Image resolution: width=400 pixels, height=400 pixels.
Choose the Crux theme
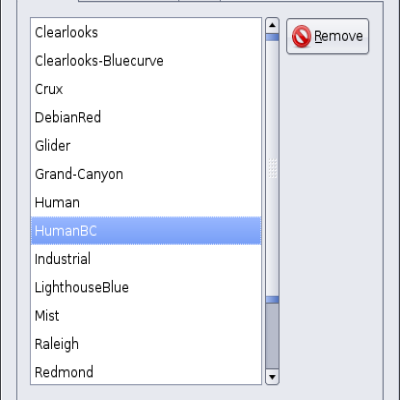146,89
